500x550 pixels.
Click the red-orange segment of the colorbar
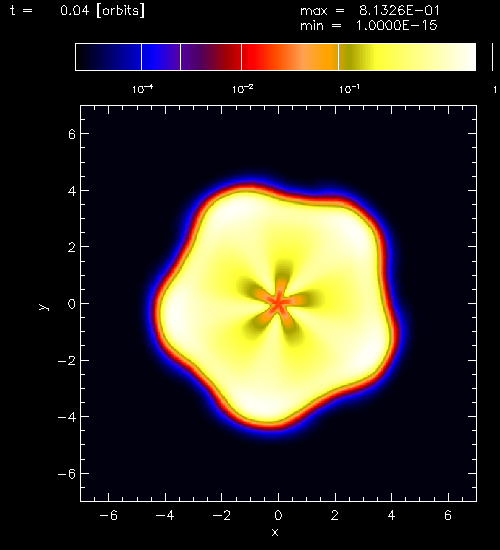click(290, 57)
